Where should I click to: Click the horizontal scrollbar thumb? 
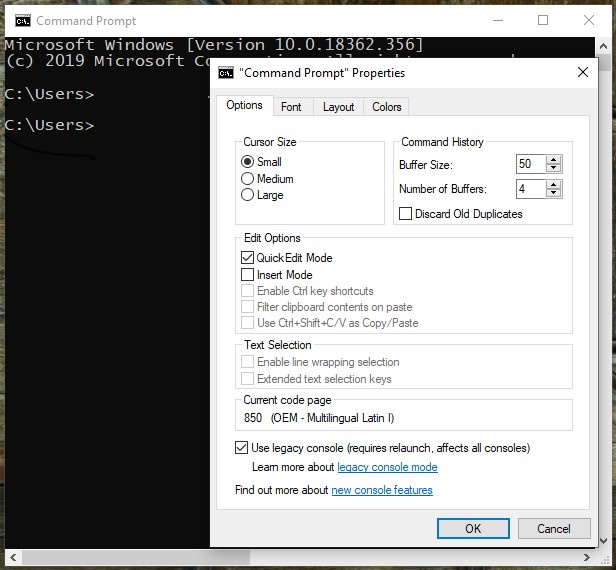click(x=136, y=557)
